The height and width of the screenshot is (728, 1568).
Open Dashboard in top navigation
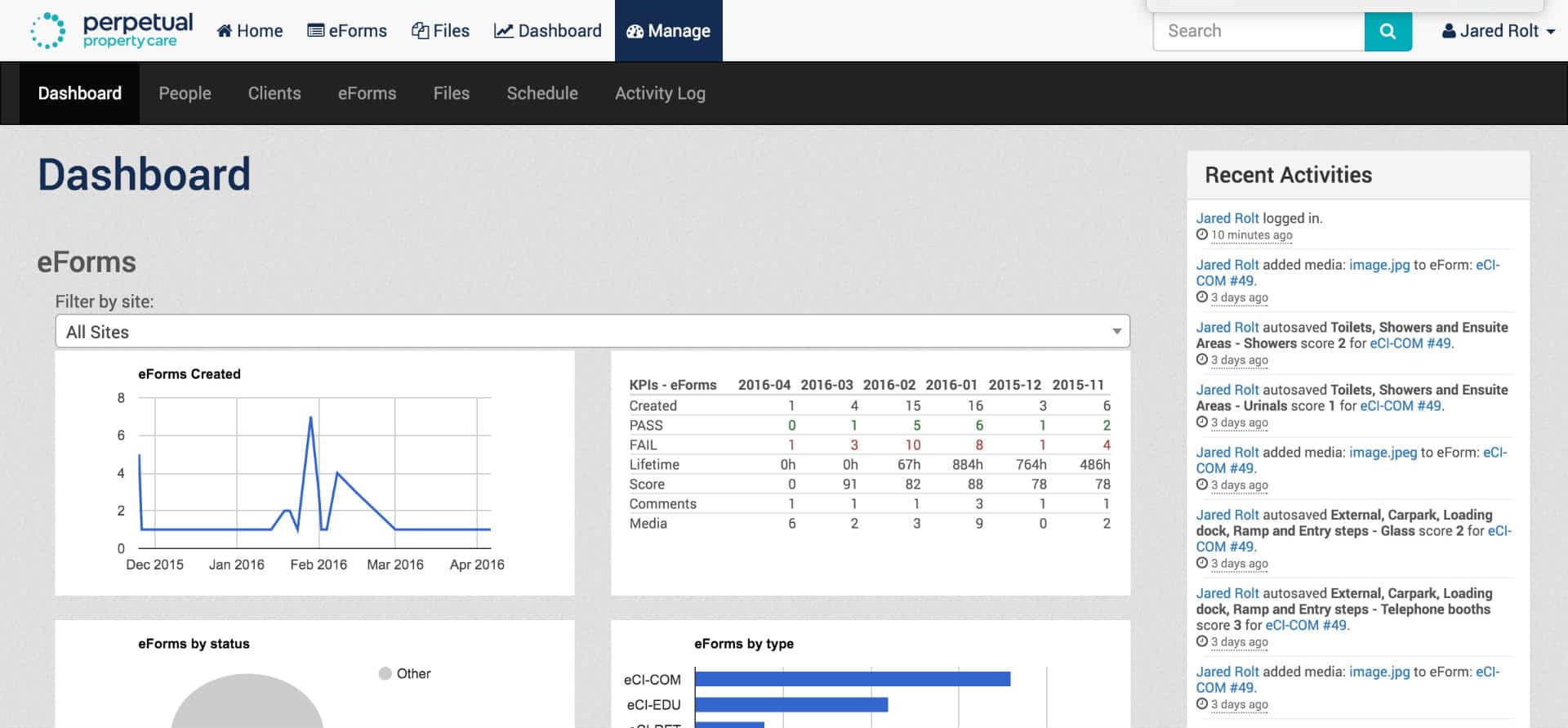[x=548, y=31]
